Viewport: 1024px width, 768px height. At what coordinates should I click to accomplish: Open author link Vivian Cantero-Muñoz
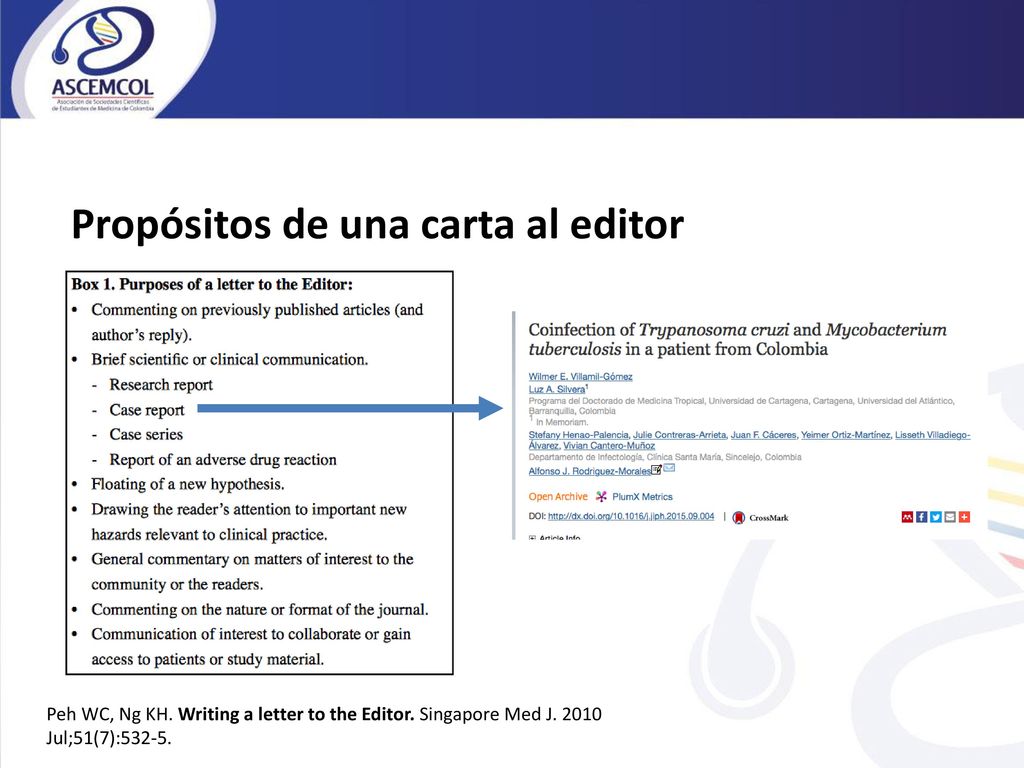click(x=609, y=446)
